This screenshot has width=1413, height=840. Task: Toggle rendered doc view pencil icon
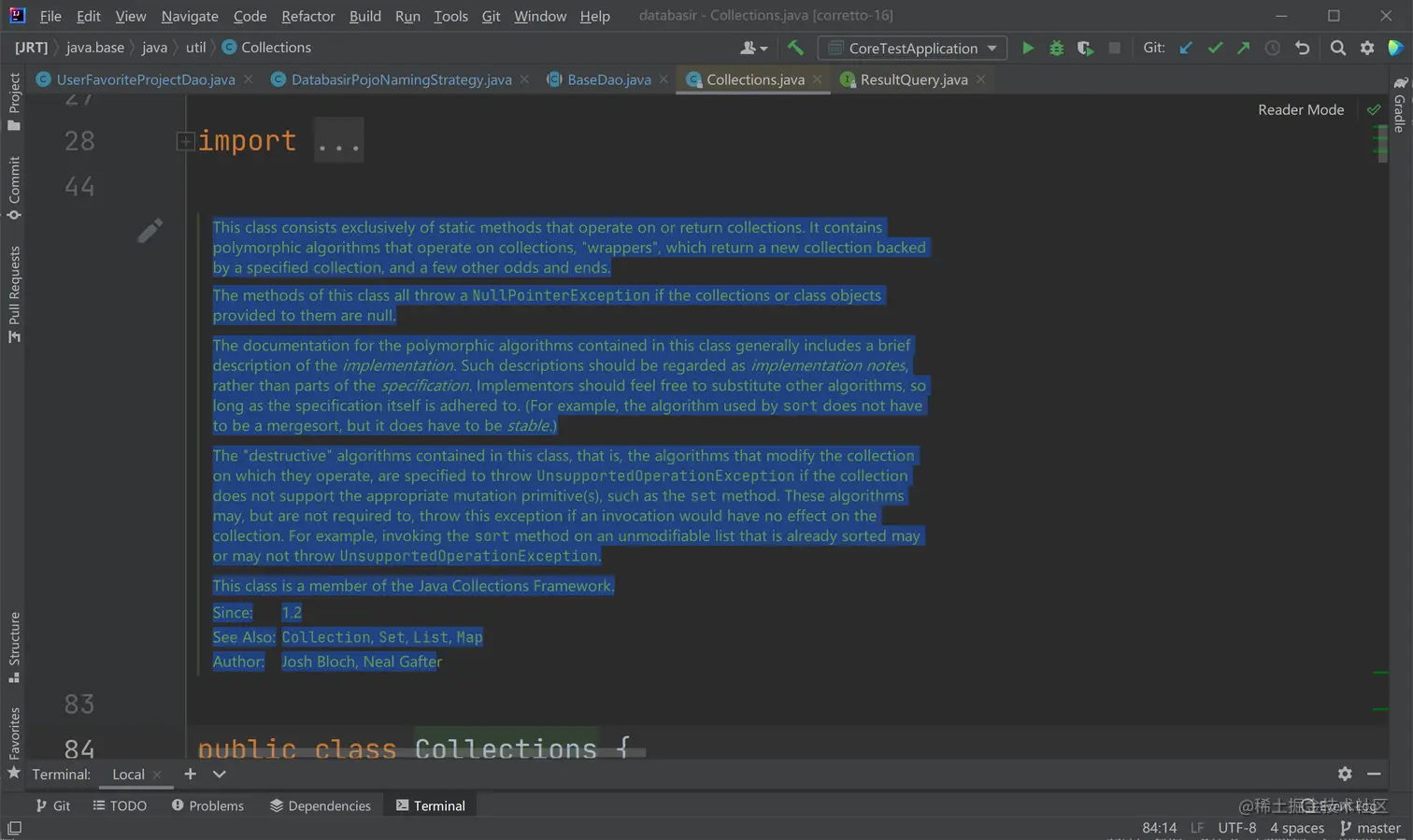[150, 230]
